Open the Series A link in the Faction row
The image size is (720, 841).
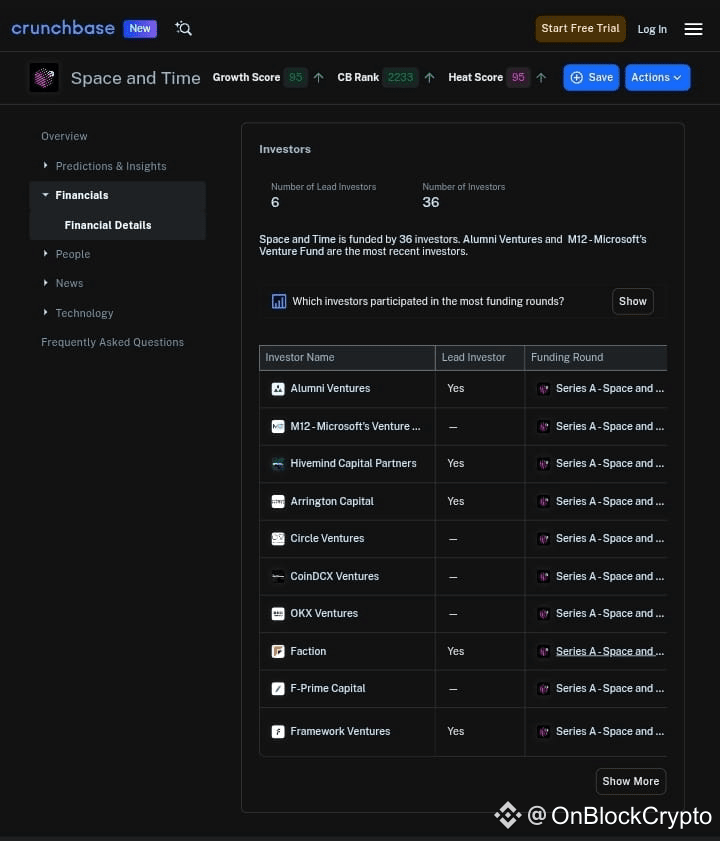point(609,651)
